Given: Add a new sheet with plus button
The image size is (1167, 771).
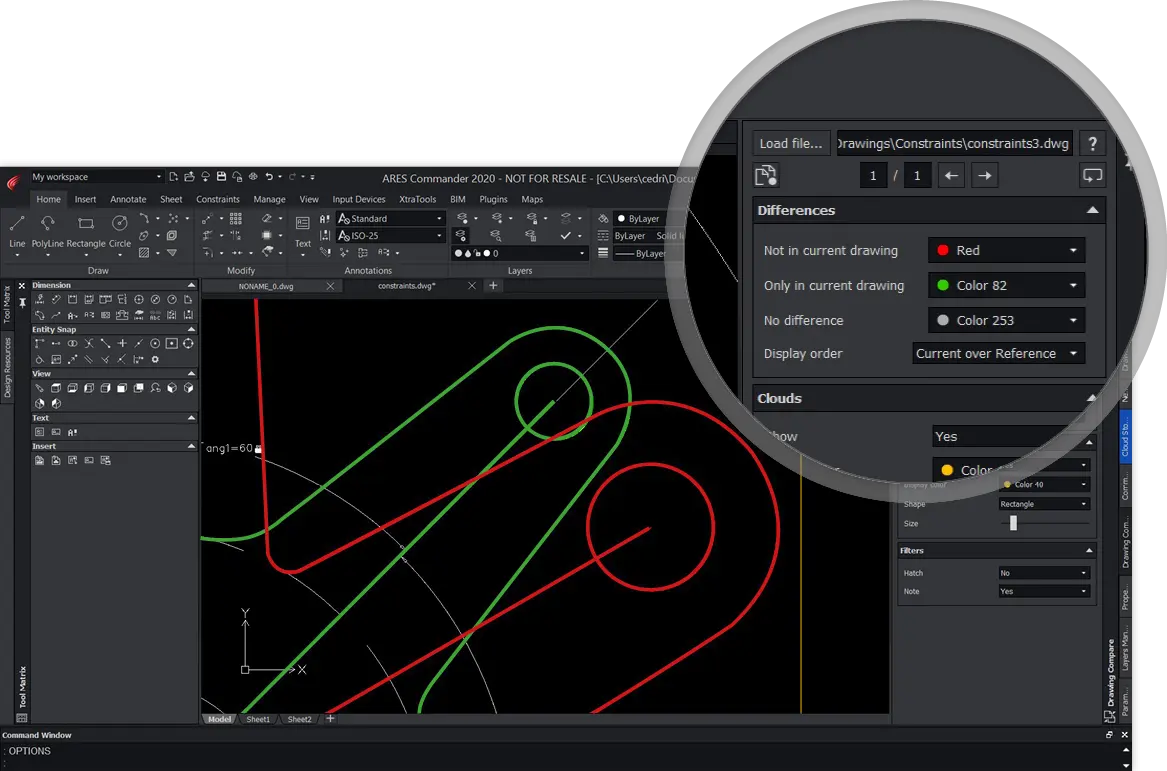Looking at the screenshot, I should click(x=330, y=719).
